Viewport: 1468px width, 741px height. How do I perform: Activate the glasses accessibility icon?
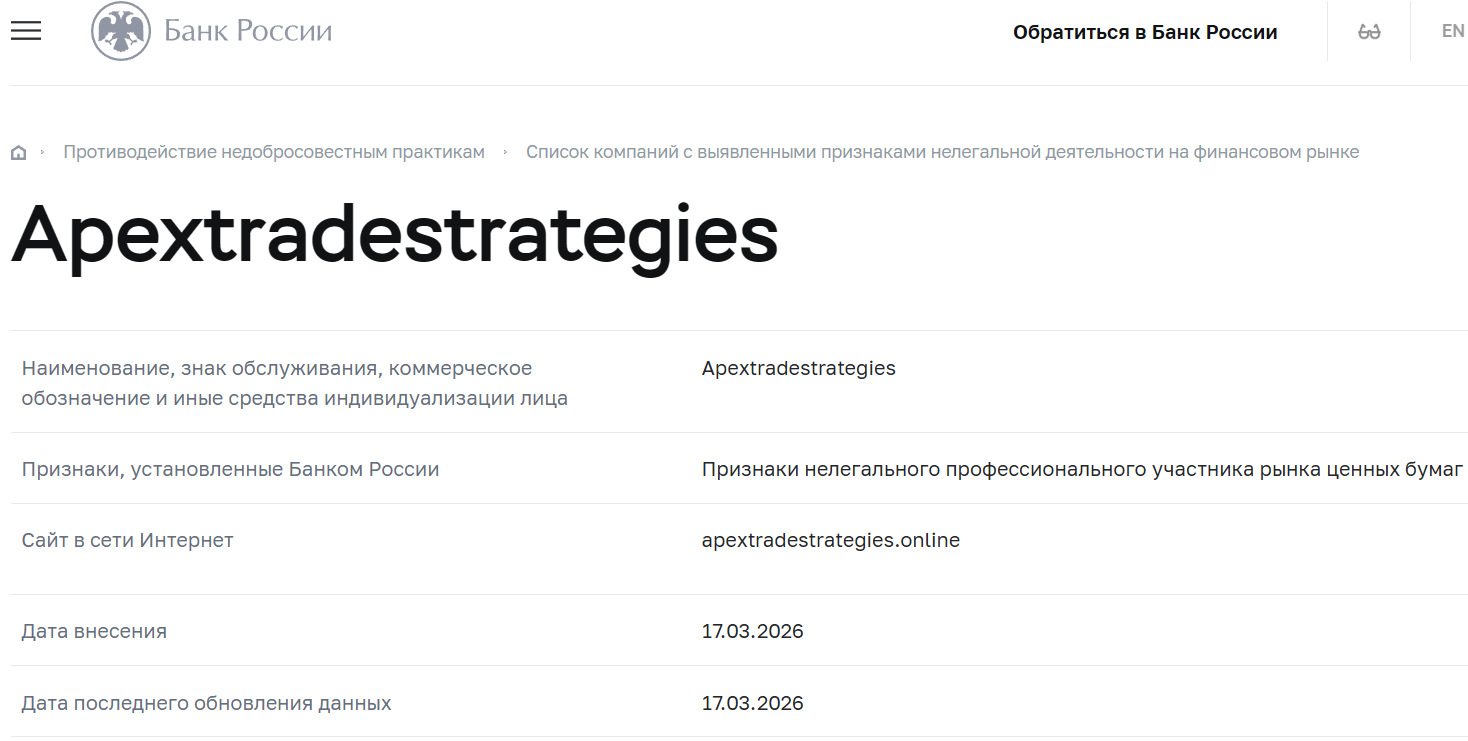pos(1368,31)
